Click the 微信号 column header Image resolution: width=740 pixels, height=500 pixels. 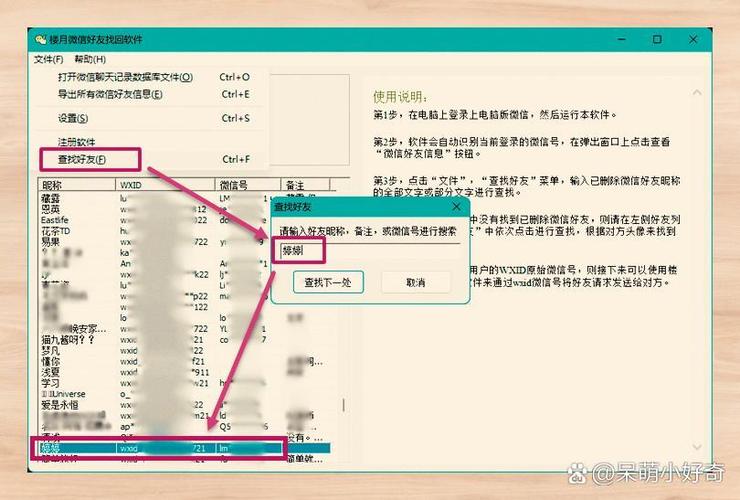click(248, 185)
